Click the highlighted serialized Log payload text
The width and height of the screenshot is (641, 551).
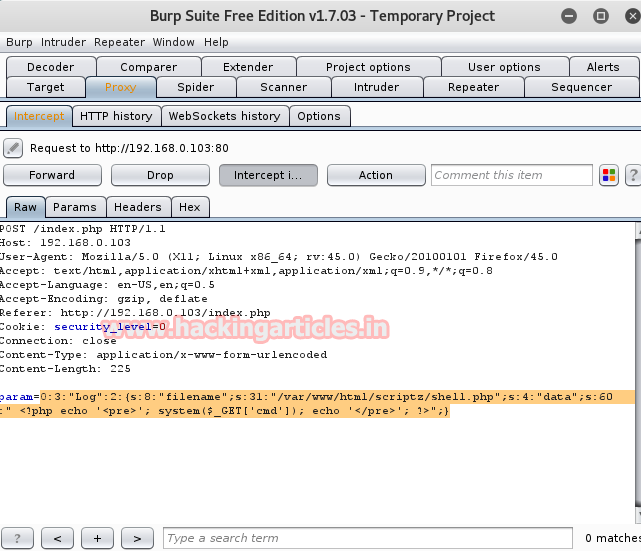pyautogui.click(x=317, y=404)
